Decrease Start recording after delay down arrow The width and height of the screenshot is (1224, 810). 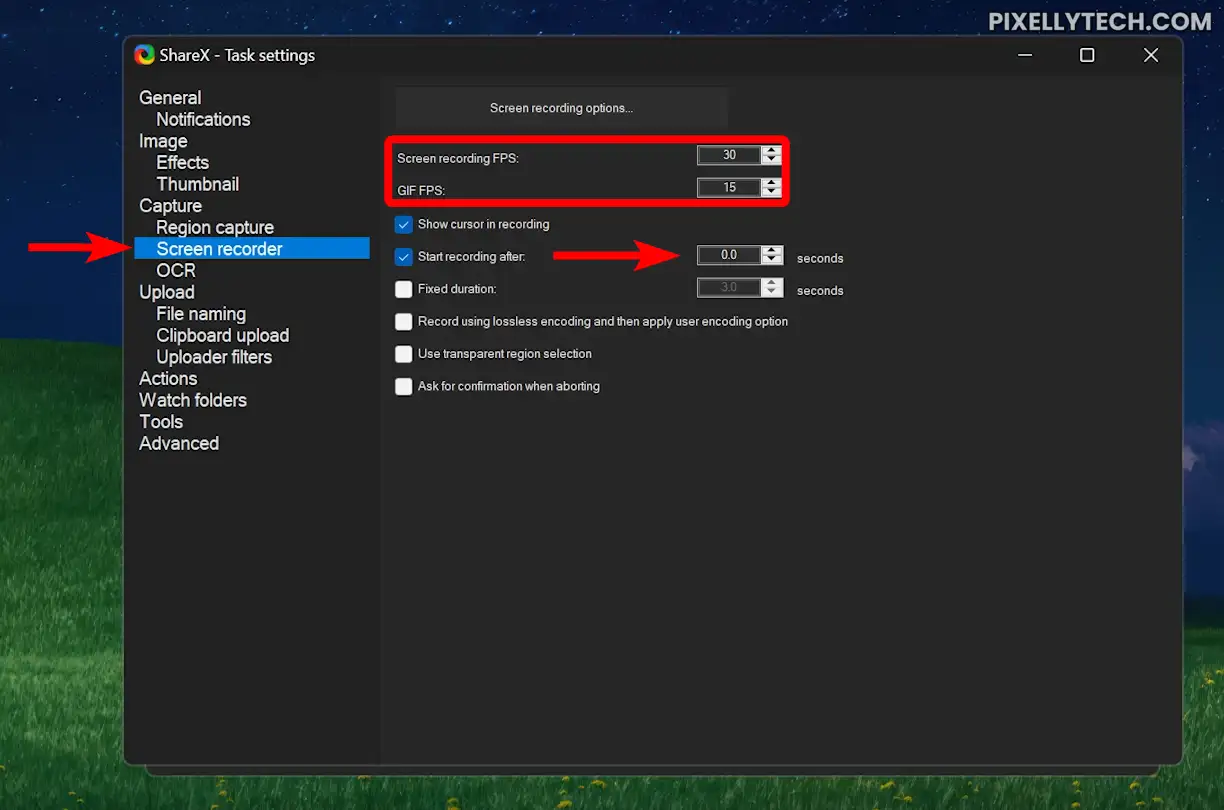(x=771, y=260)
